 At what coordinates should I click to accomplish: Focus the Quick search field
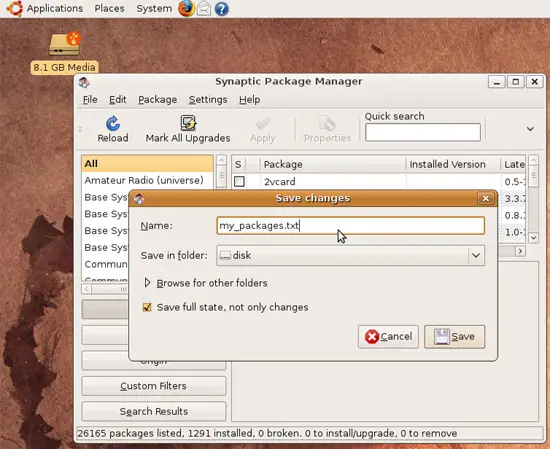[x=423, y=132]
